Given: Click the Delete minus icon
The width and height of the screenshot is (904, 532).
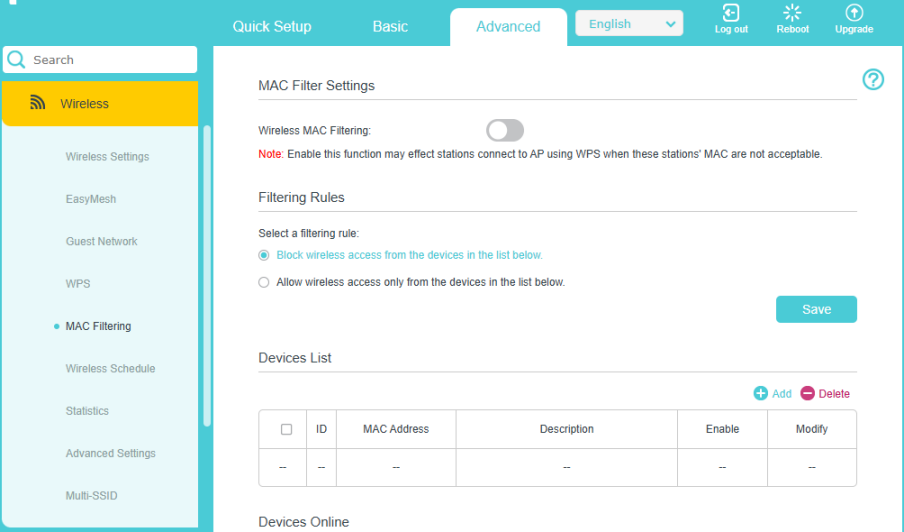Looking at the screenshot, I should click(807, 393).
